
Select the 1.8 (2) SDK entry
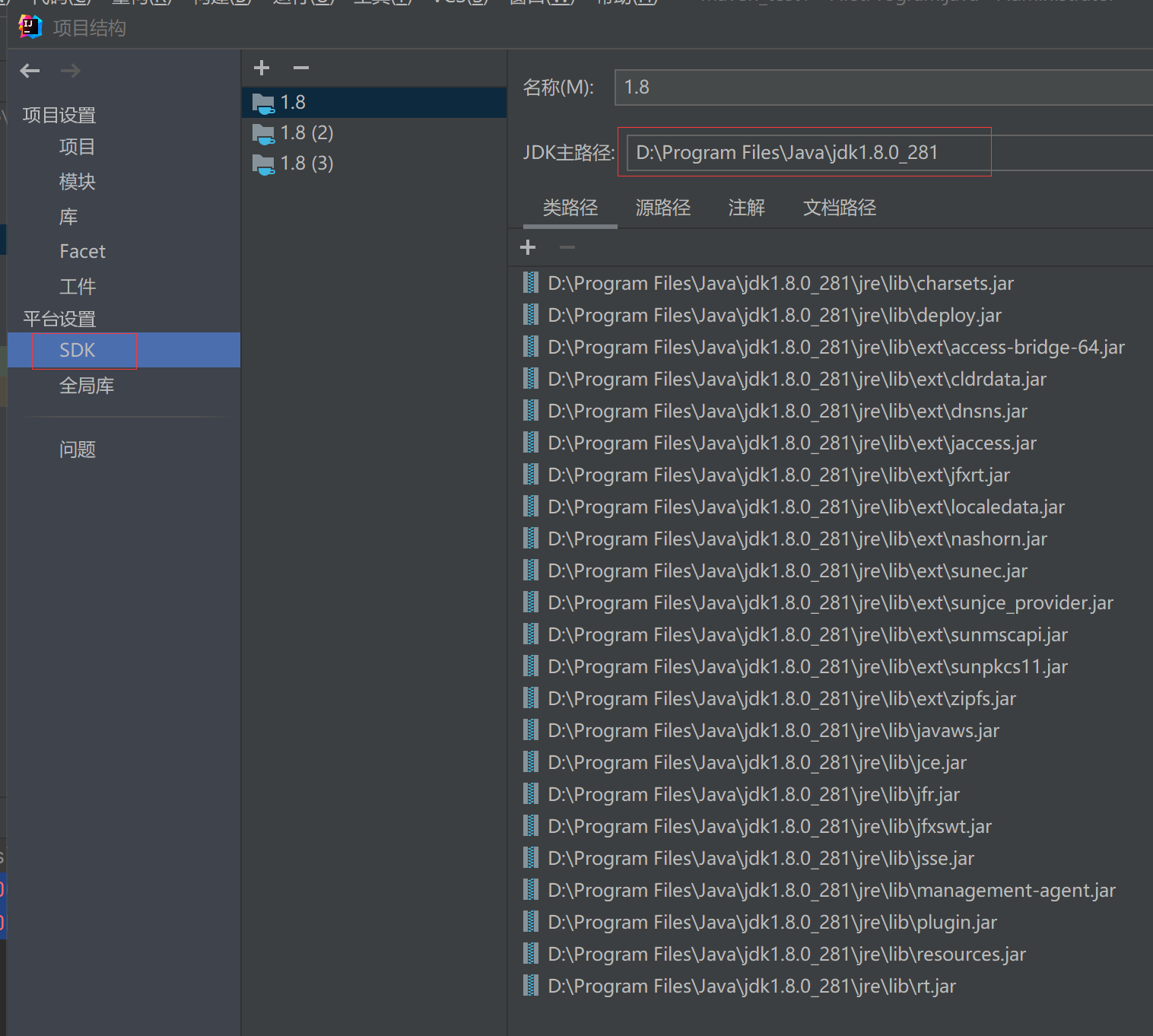(374, 132)
